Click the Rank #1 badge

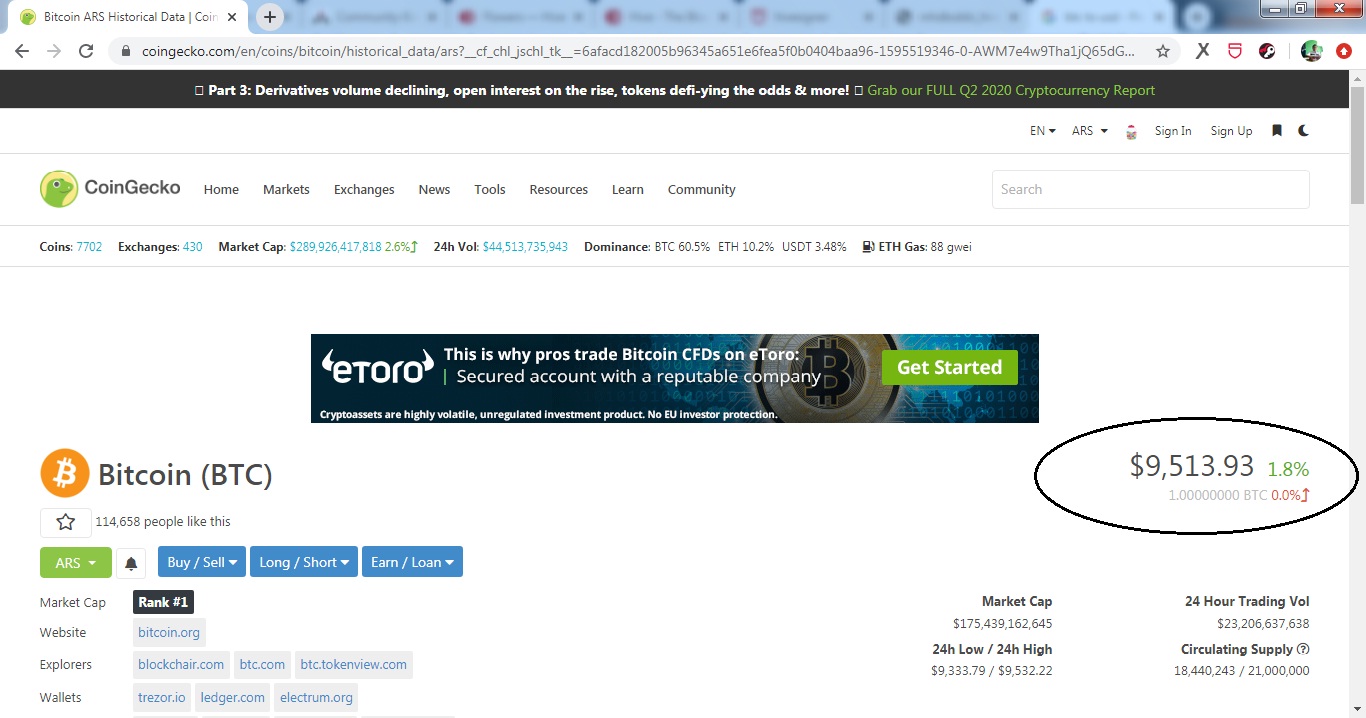163,602
